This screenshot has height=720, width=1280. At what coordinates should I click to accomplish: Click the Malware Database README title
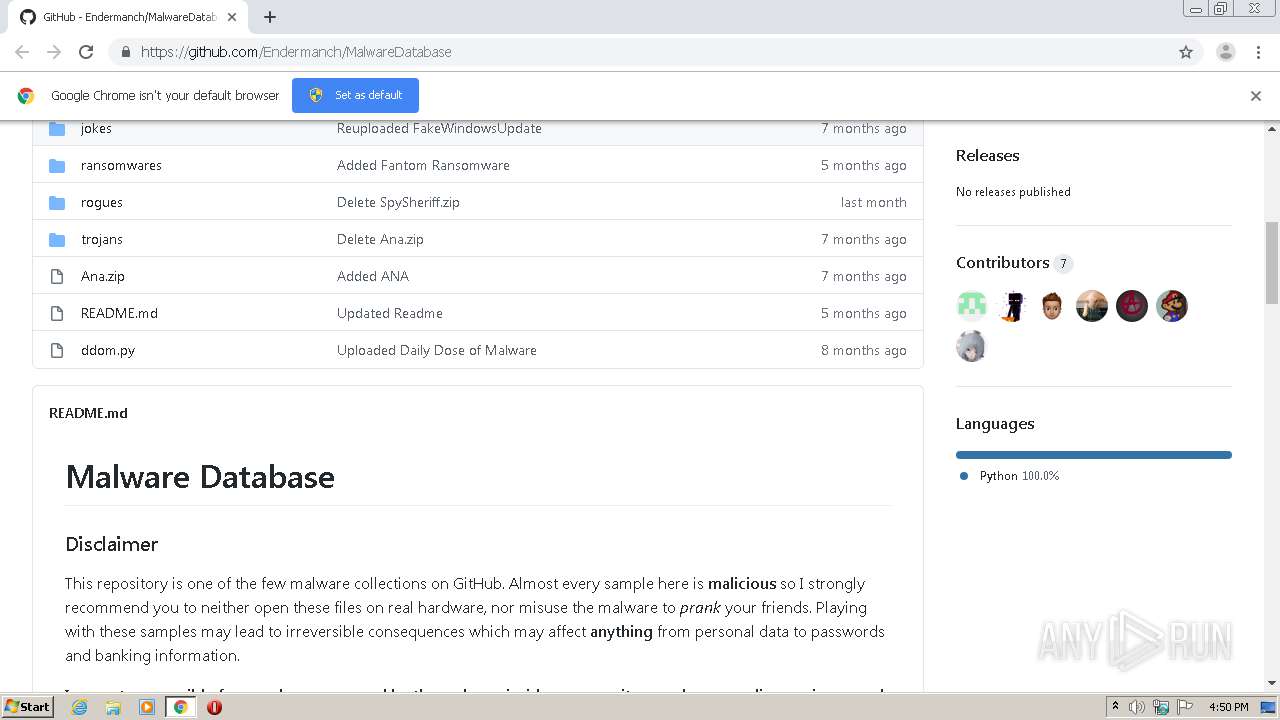point(200,476)
